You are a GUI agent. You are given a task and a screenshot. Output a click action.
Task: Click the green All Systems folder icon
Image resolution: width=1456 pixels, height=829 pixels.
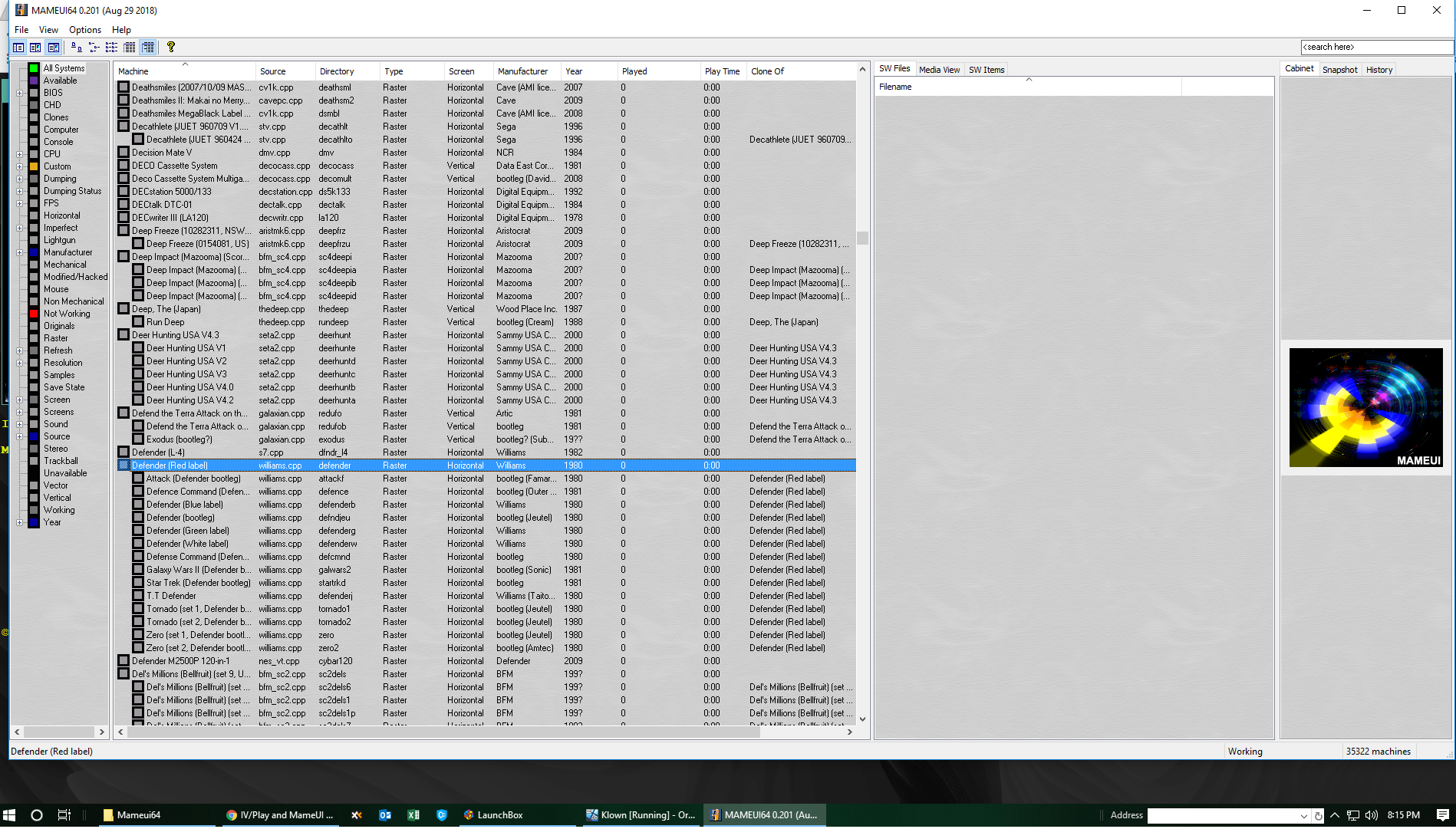click(34, 68)
